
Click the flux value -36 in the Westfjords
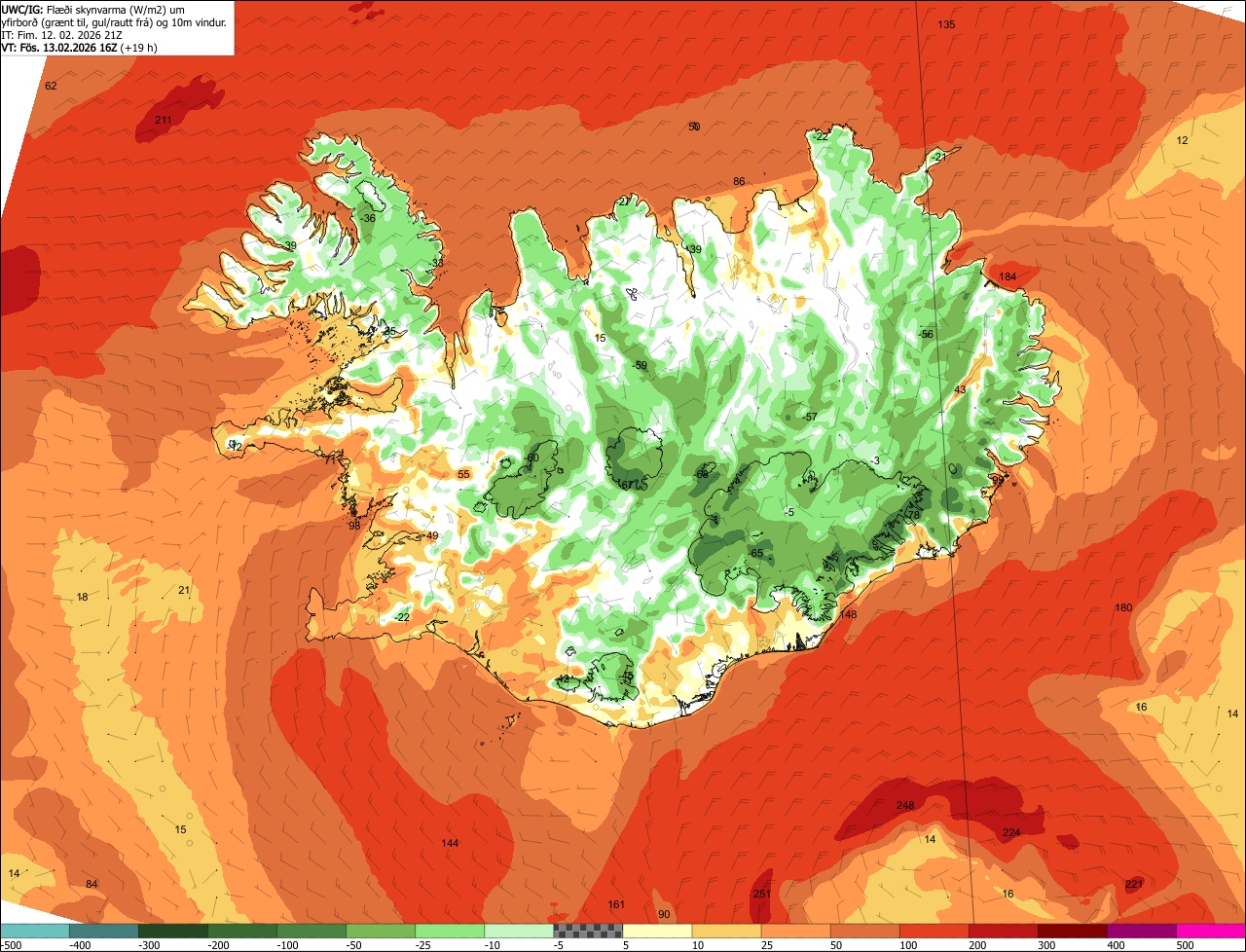pyautogui.click(x=367, y=218)
